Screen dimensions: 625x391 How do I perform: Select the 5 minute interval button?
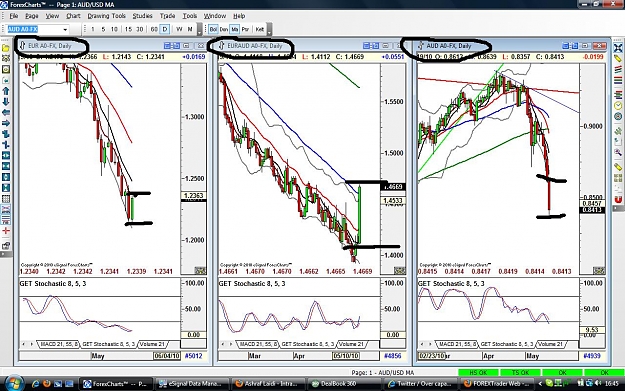click(103, 29)
